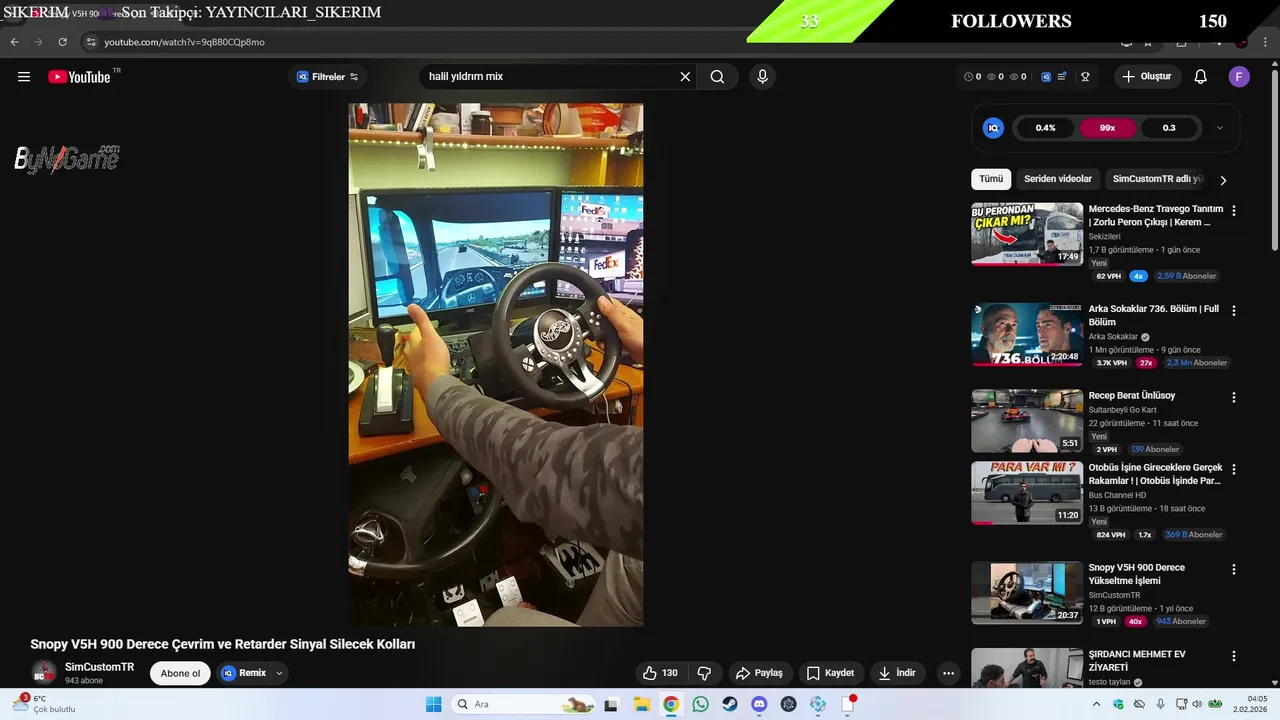The height and width of the screenshot is (720, 1280).
Task: Click the 369 B Aboneler badge
Action: coord(1194,535)
